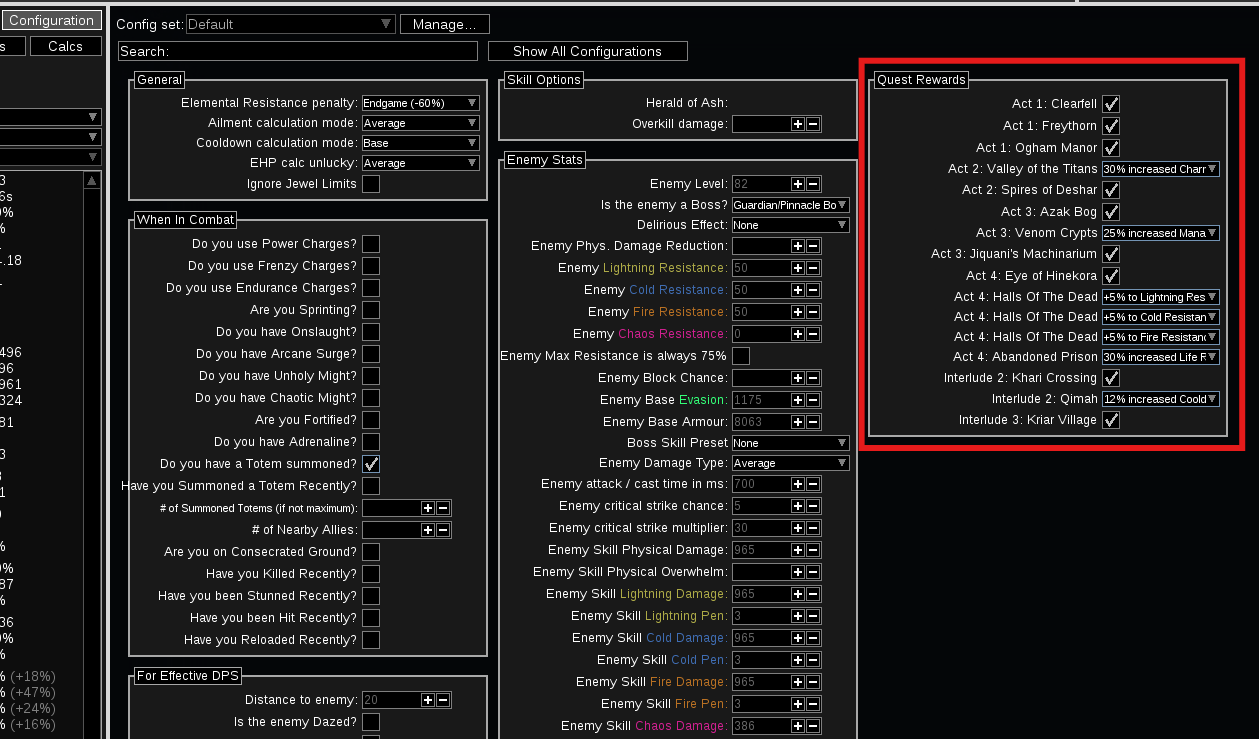This screenshot has height=739, width=1259.
Task: Click the left panel scrollbar up arrow
Action: pos(92,181)
